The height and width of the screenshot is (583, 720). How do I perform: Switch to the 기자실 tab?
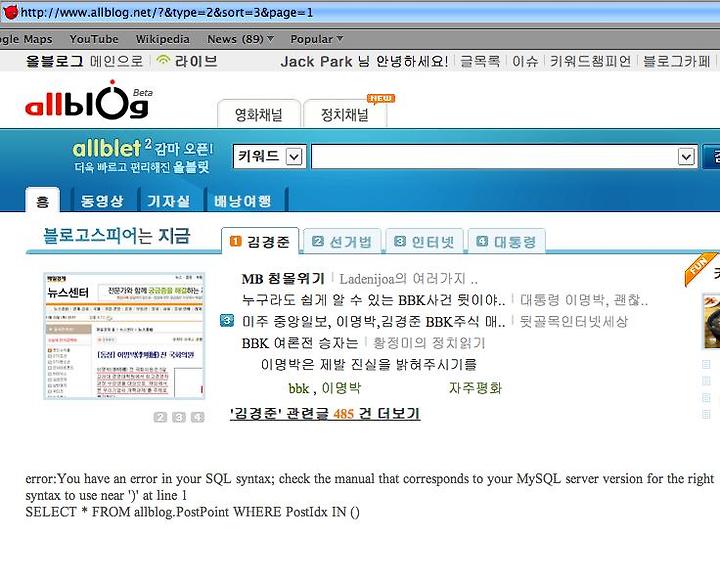[169, 201]
